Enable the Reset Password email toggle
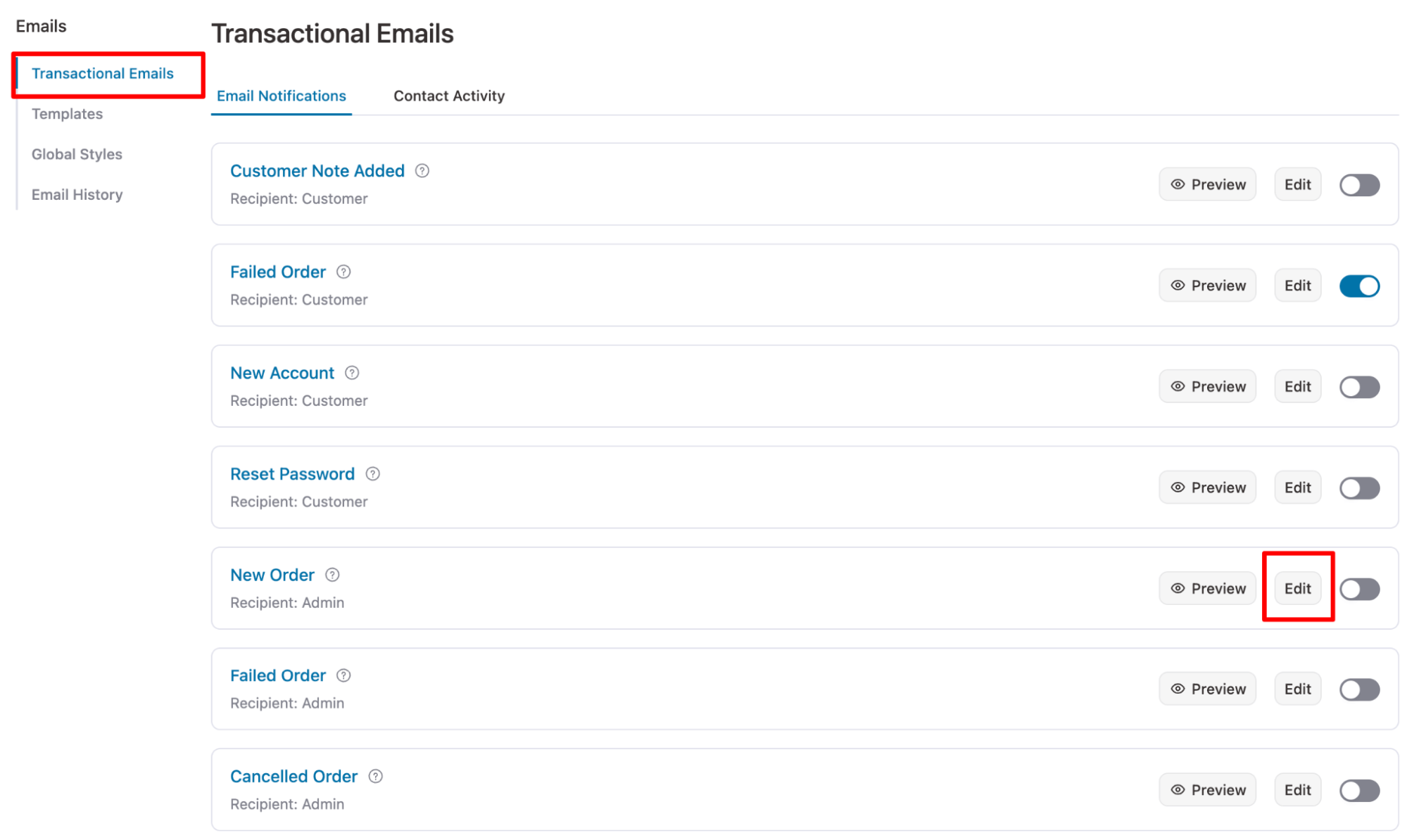 point(1359,488)
